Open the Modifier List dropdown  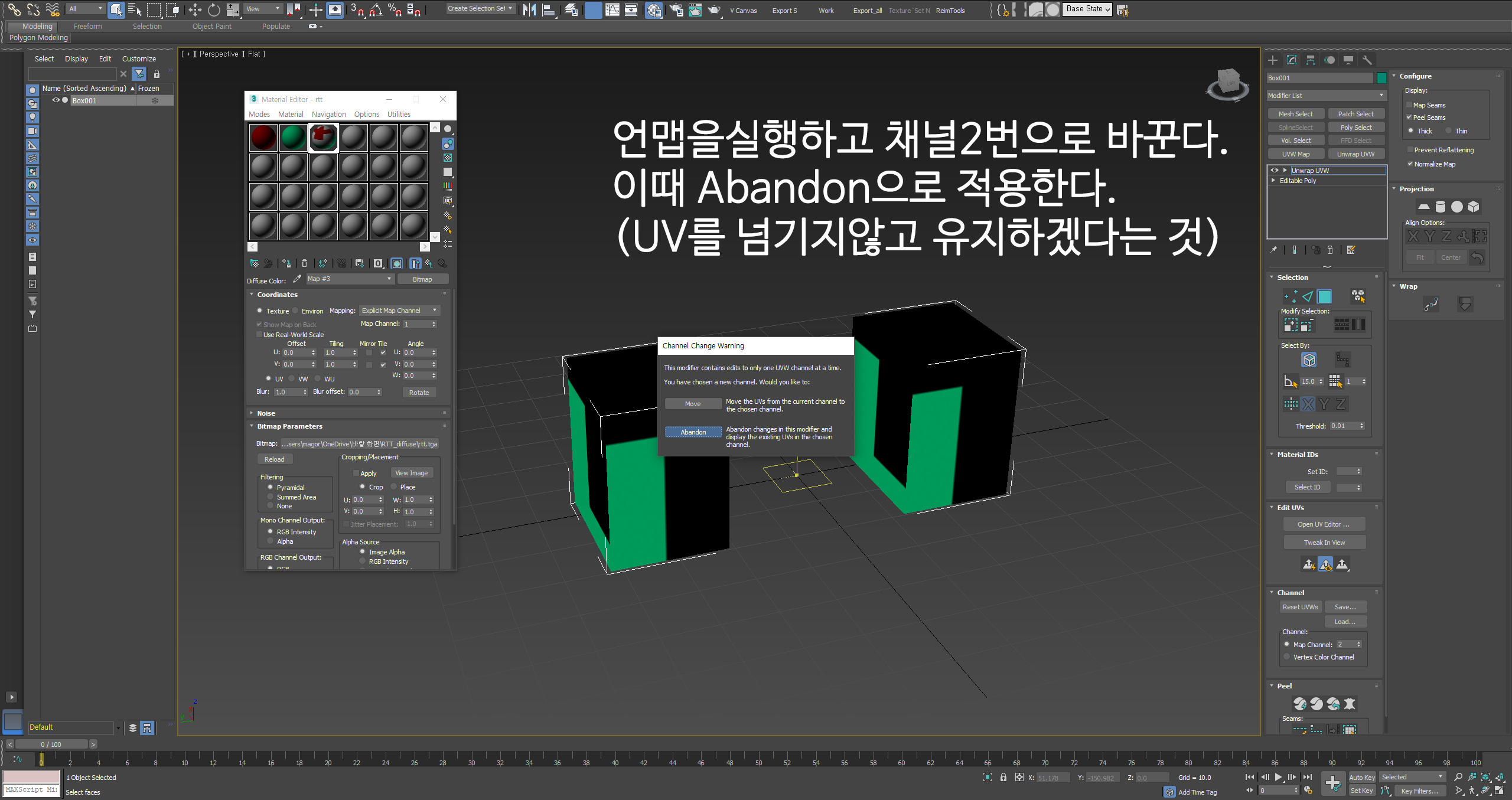1325,96
